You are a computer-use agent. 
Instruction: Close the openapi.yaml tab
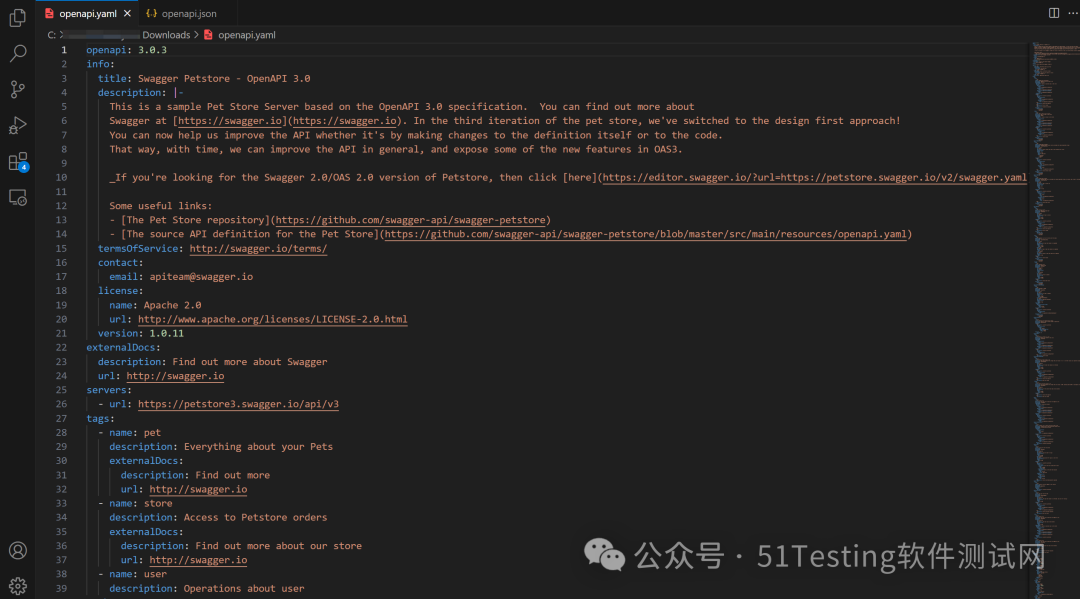[x=127, y=13]
